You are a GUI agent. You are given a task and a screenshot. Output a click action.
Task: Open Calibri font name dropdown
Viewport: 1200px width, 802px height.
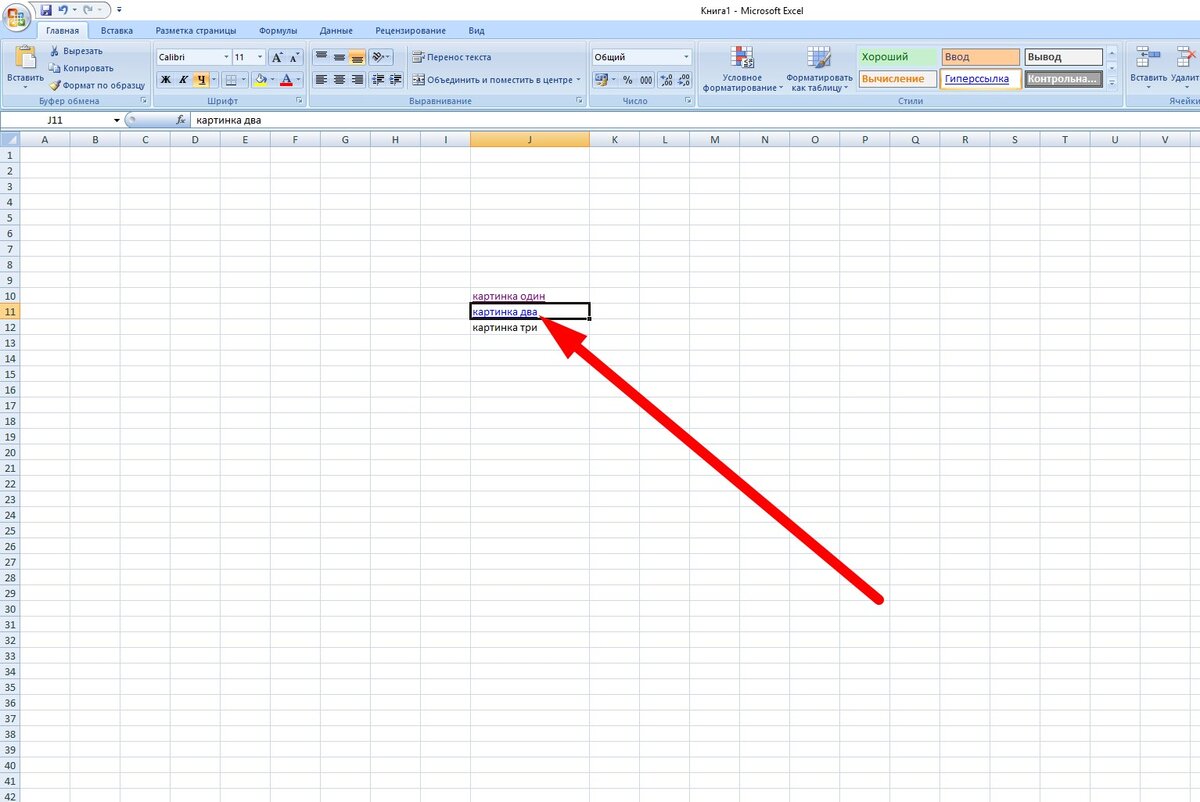[226, 58]
